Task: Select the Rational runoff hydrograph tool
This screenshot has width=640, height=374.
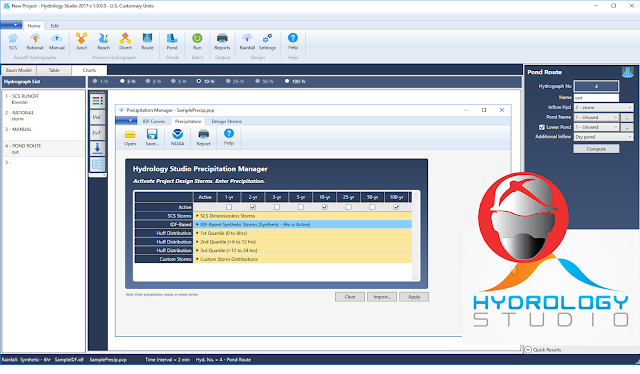Action: (35, 42)
